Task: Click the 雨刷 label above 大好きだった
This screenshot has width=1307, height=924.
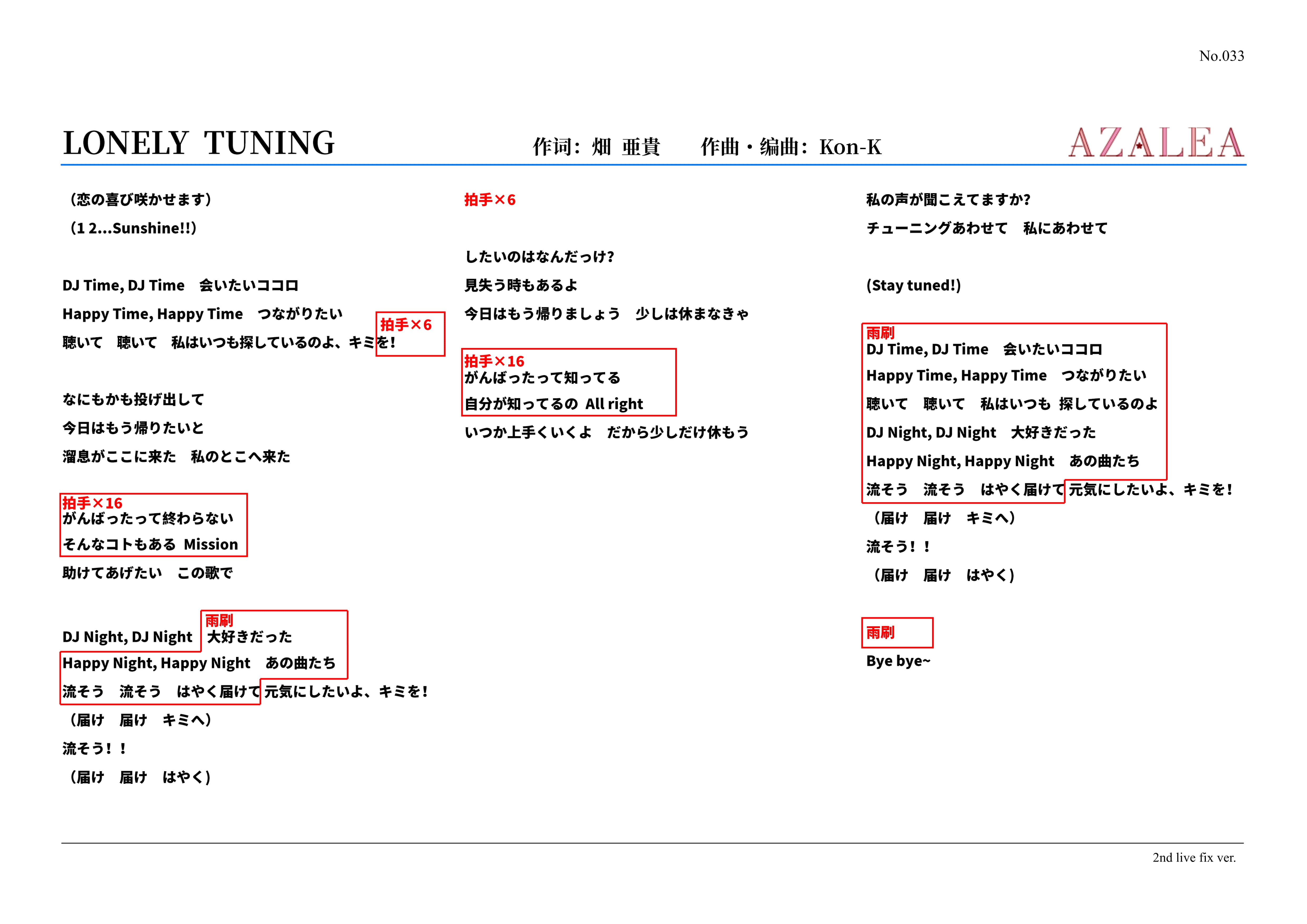Action: click(219, 620)
